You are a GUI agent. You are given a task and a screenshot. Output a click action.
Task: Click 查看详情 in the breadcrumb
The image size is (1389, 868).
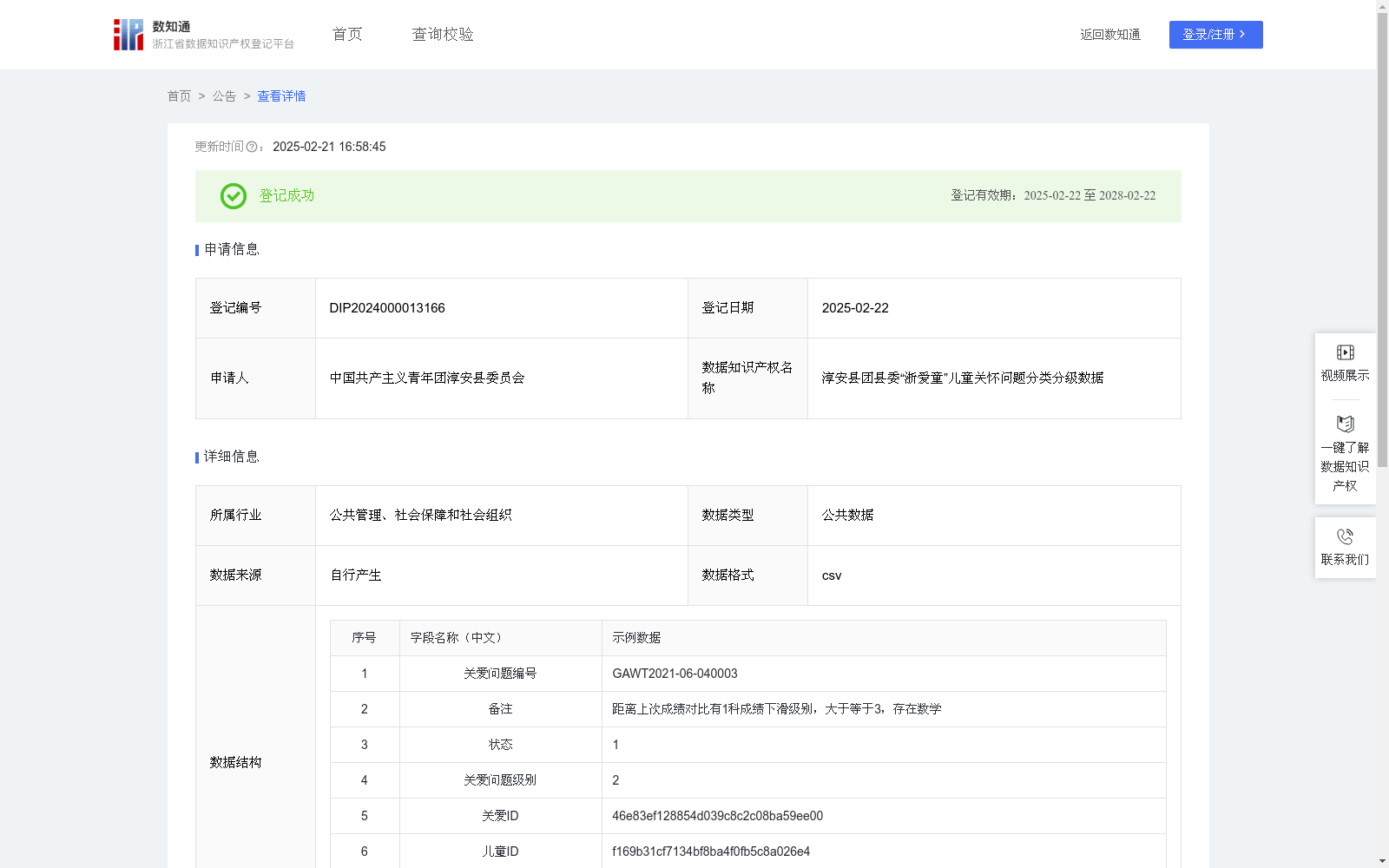(x=281, y=96)
